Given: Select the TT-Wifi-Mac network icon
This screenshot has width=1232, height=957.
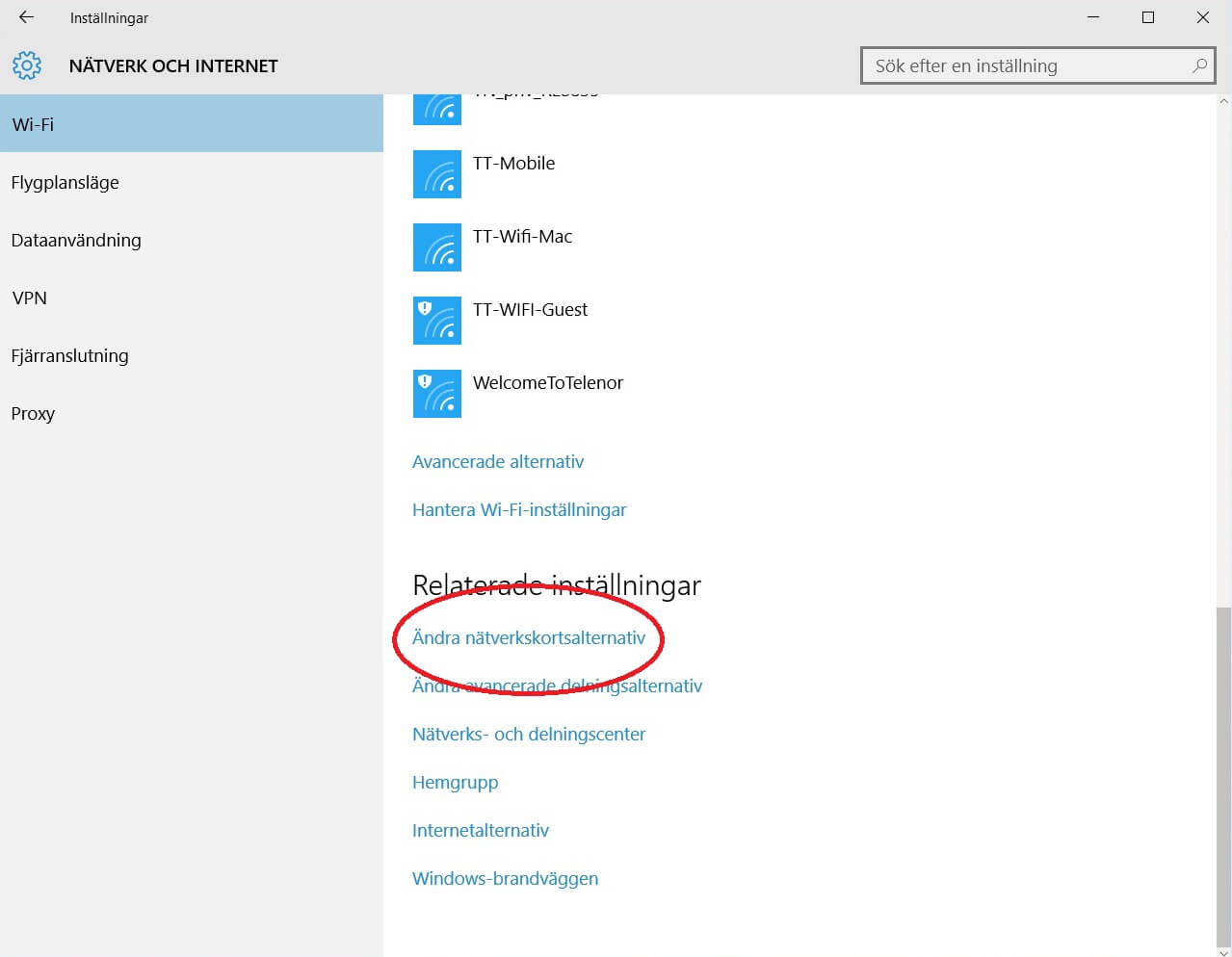Looking at the screenshot, I should (436, 247).
